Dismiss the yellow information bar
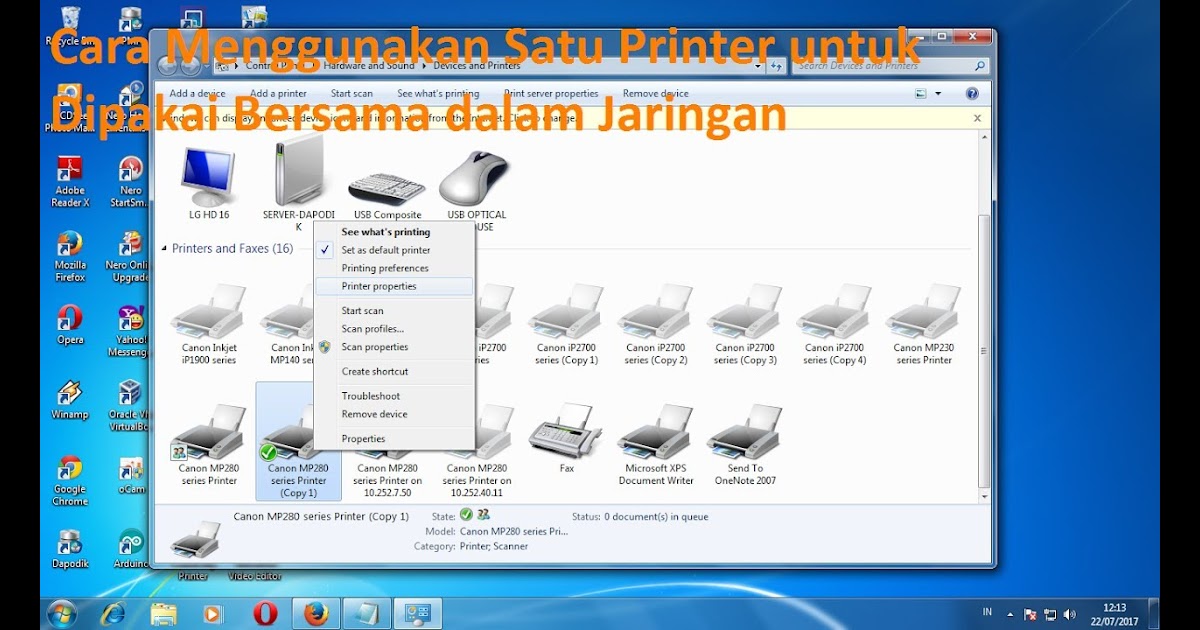This screenshot has width=1200, height=630. pyautogui.click(x=977, y=118)
